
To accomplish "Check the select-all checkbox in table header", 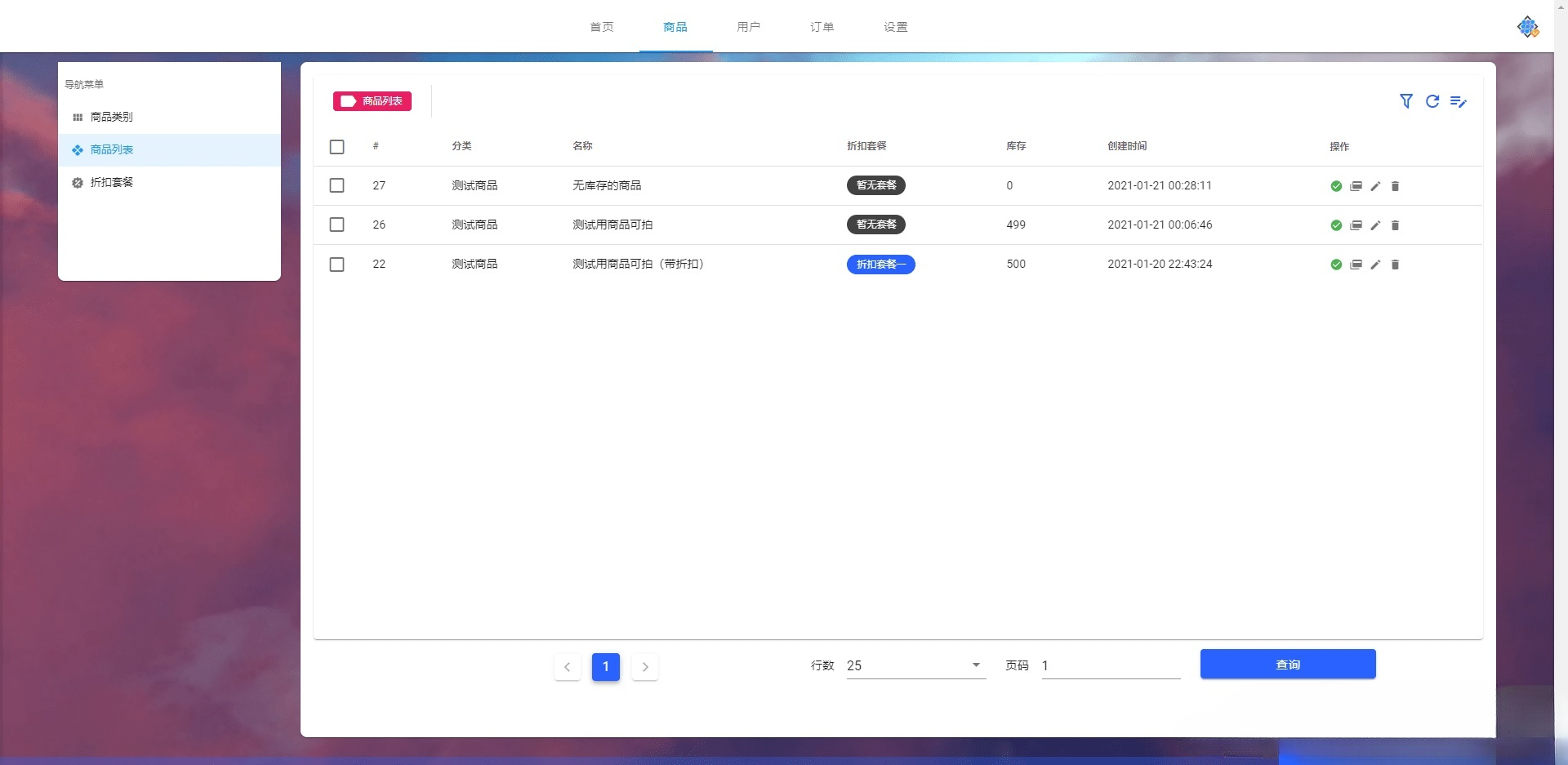I will 336,147.
